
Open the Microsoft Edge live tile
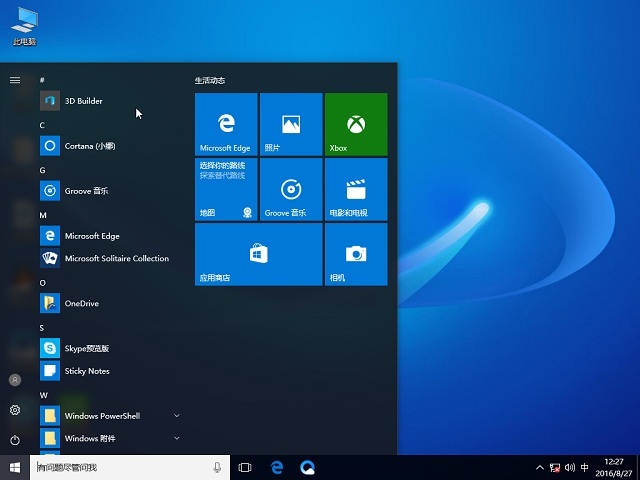point(226,124)
